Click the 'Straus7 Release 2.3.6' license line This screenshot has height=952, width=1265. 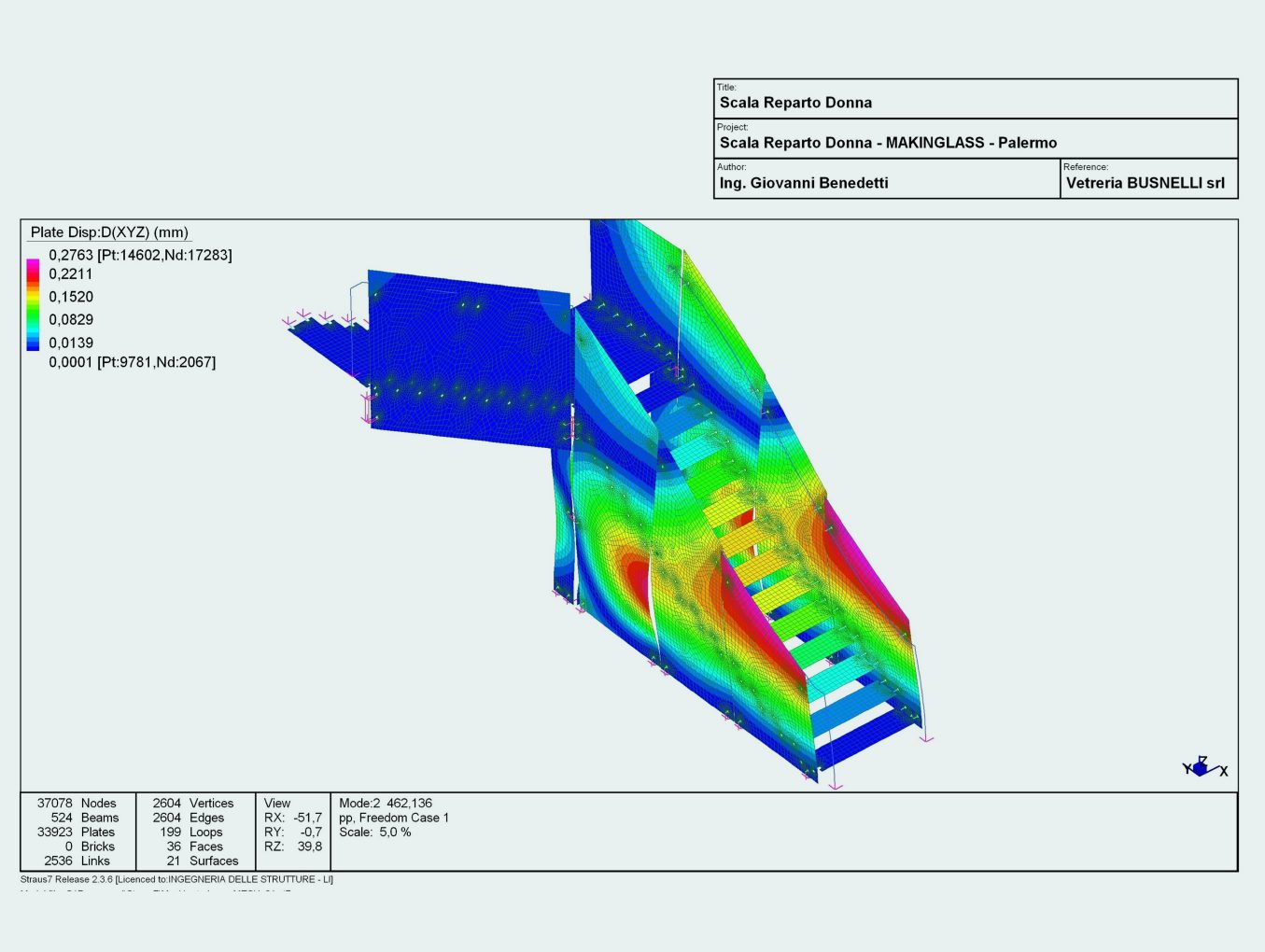click(x=176, y=879)
